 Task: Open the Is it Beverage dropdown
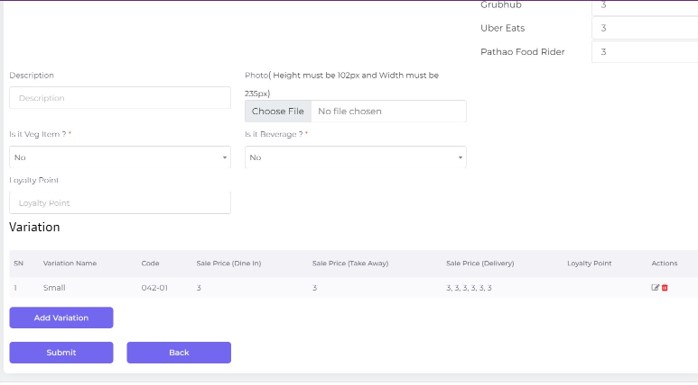click(356, 157)
